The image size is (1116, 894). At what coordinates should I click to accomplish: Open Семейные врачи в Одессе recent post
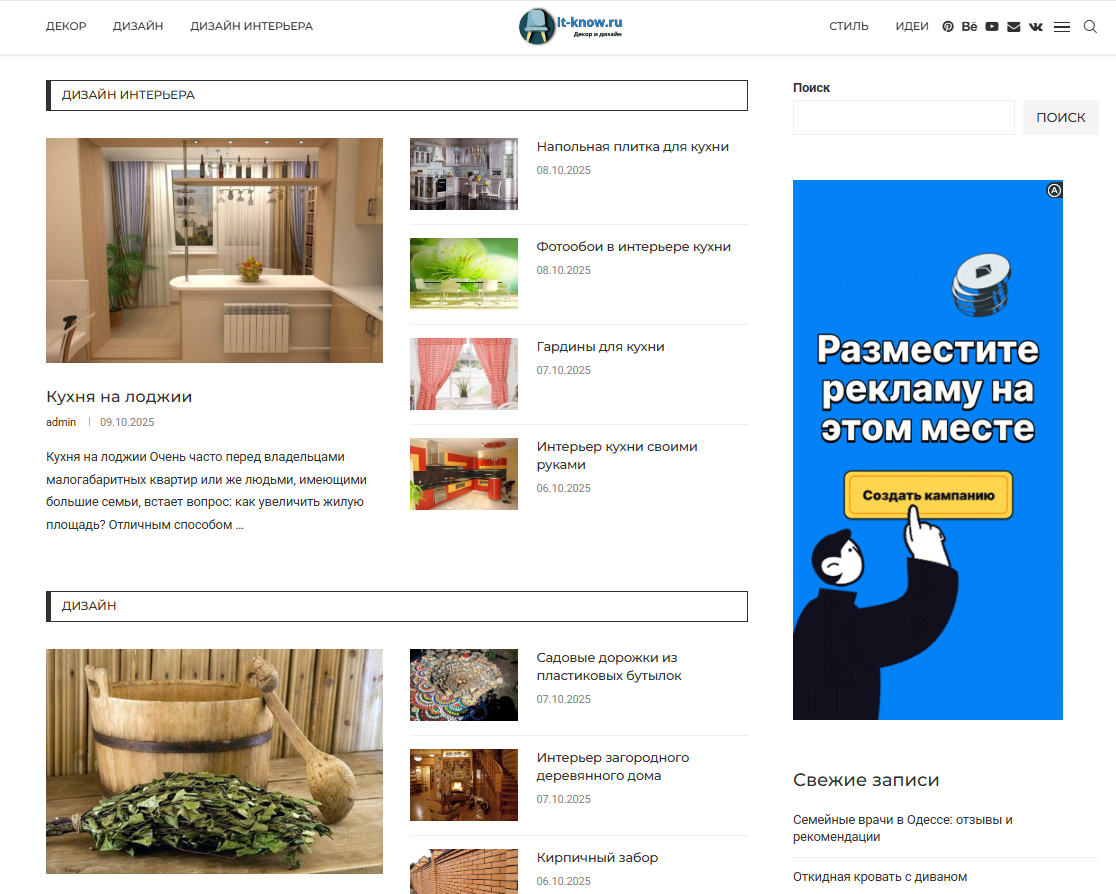902,829
